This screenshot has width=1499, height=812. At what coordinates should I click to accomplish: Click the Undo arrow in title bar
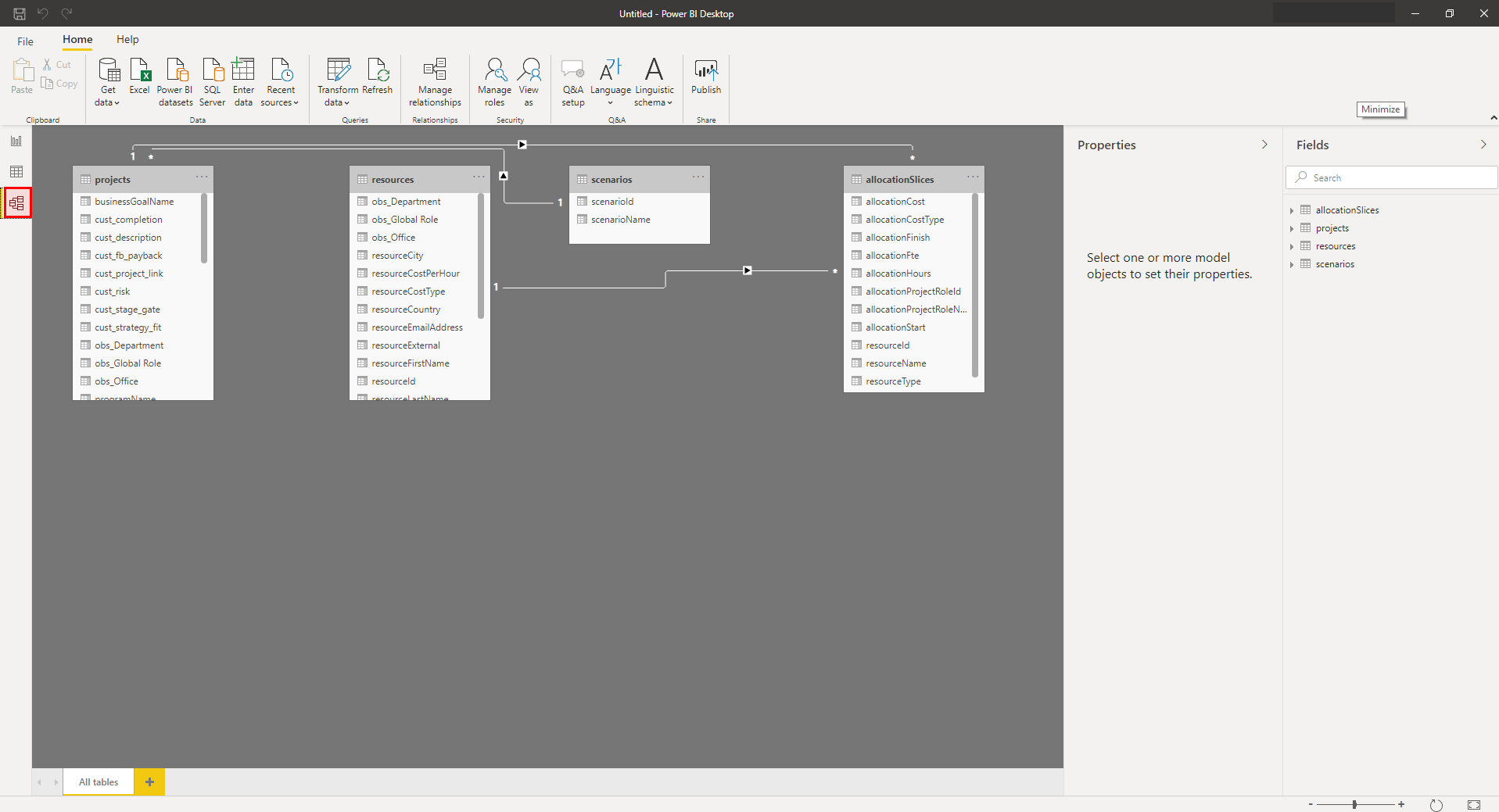point(43,13)
